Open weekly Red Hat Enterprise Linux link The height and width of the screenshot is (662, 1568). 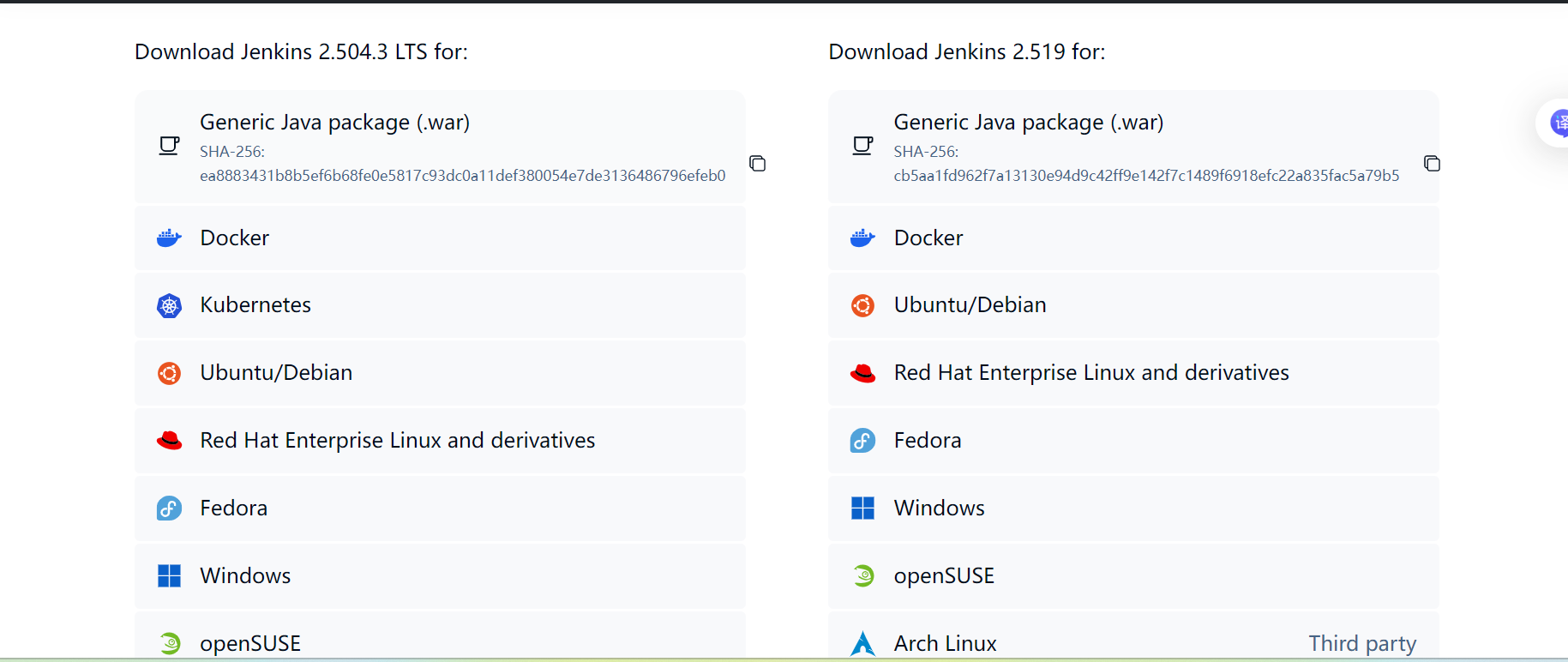point(1133,373)
